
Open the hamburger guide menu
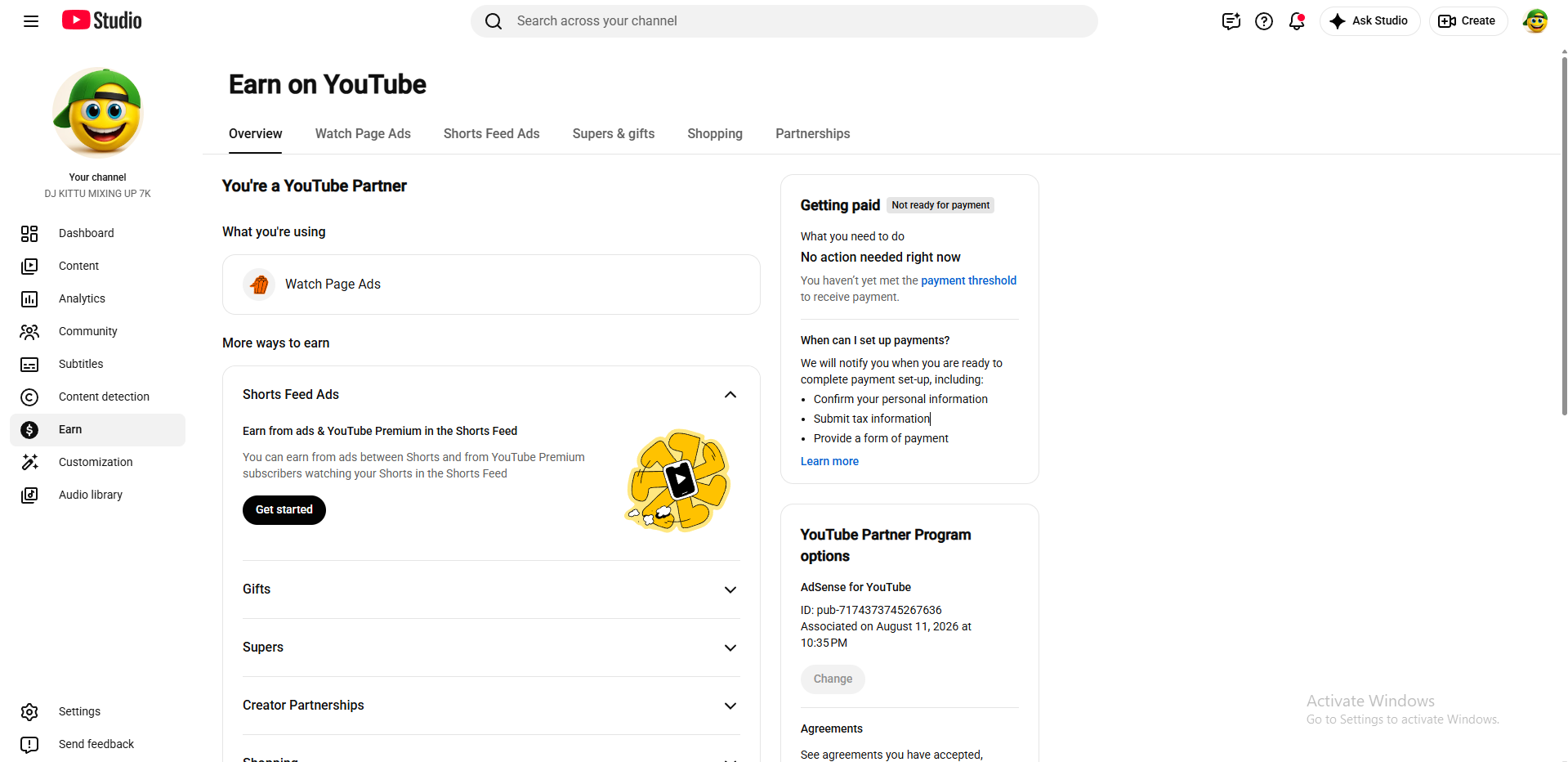coord(31,21)
